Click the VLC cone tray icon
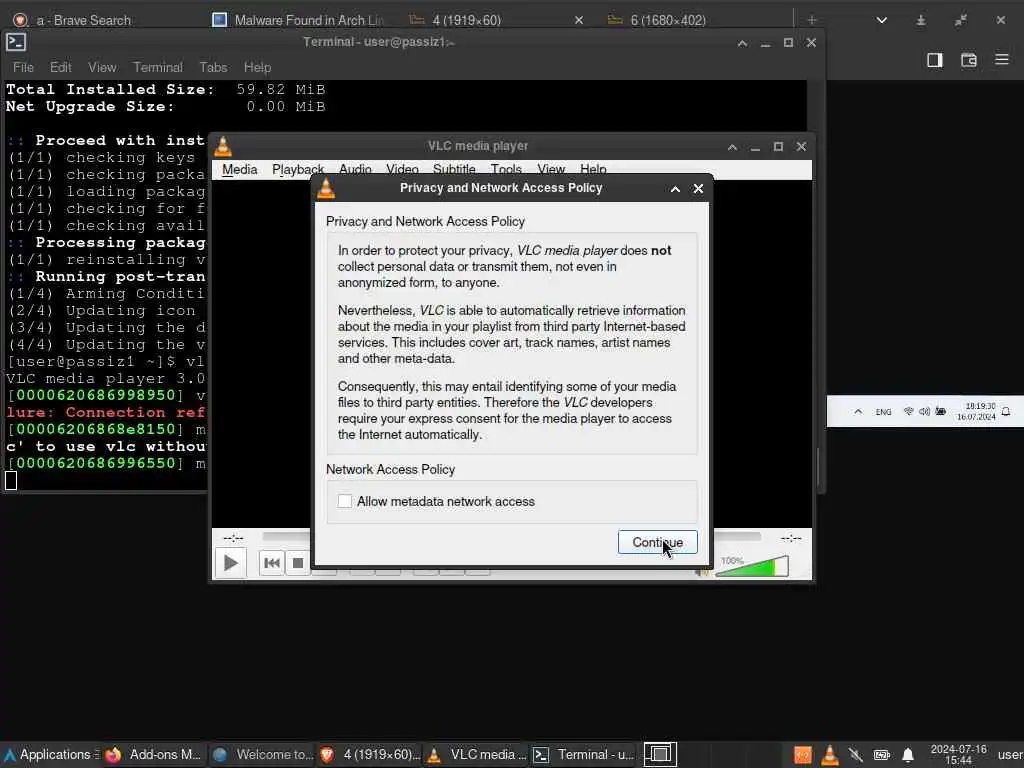The height and width of the screenshot is (768, 1024). click(829, 755)
